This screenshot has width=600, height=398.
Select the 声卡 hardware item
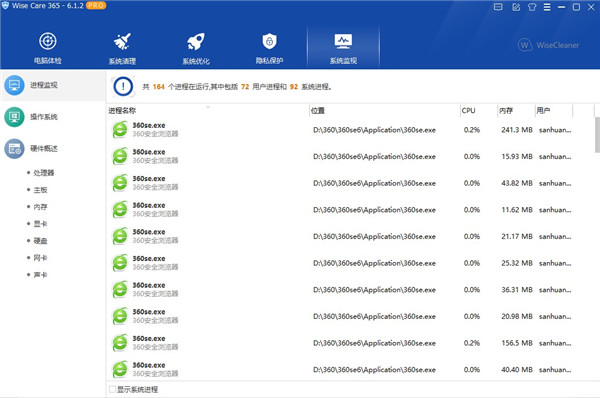(40, 275)
